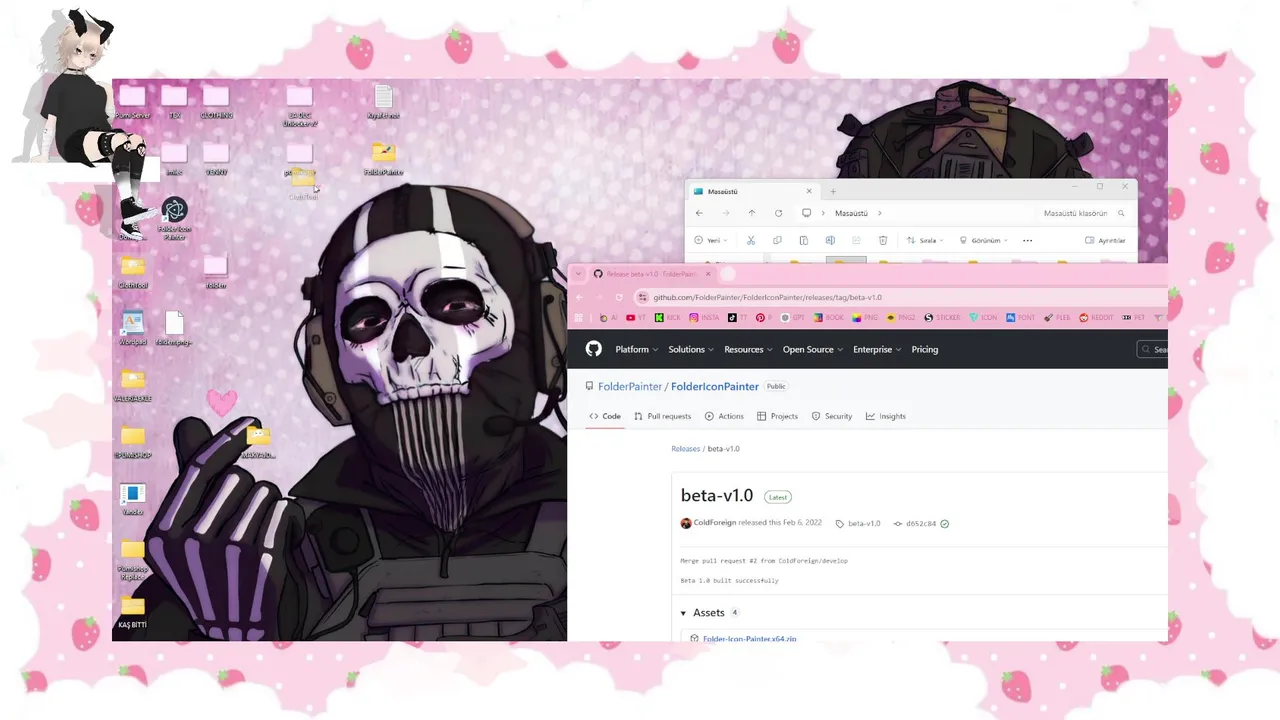Viewport: 1280px width, 720px height.
Task: Reload the GitHub page in browser
Action: (619, 297)
